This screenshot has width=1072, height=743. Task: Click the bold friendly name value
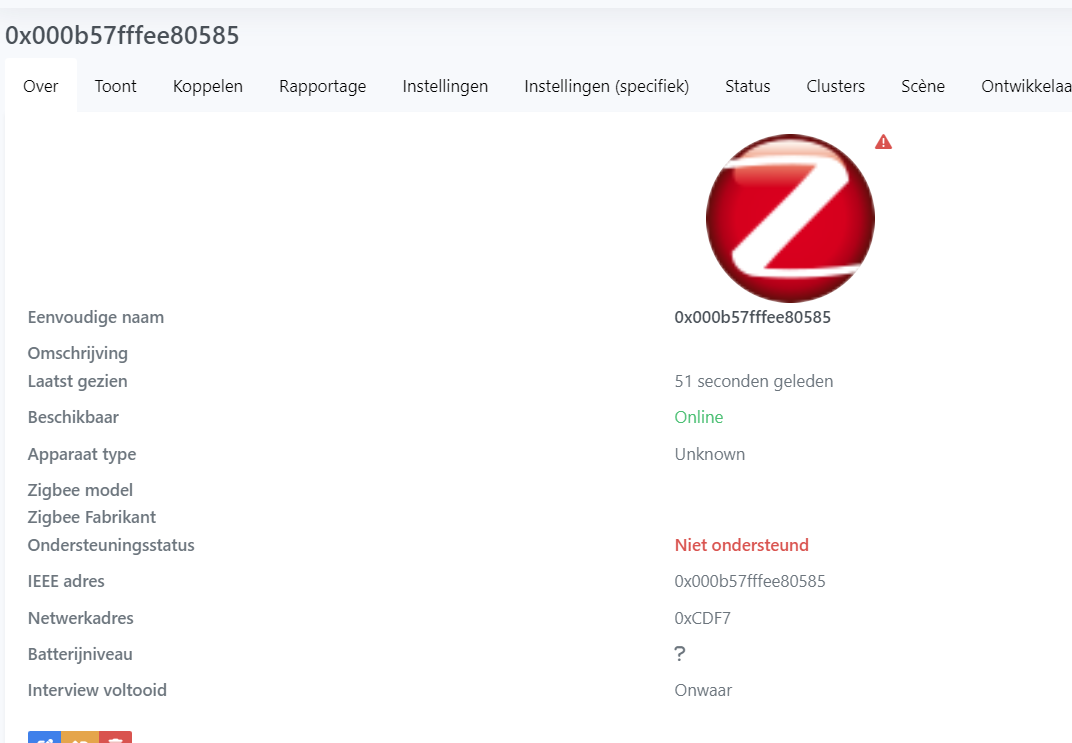pyautogui.click(x=753, y=317)
